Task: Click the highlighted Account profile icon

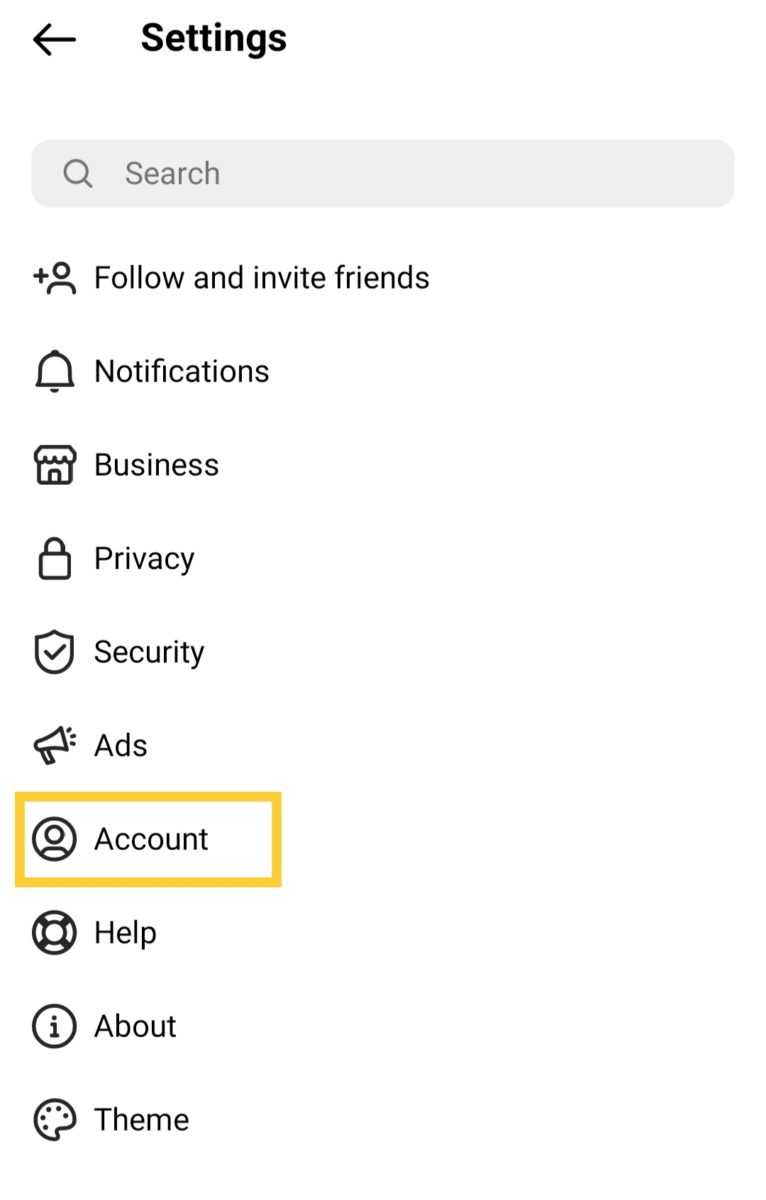Action: tap(54, 840)
